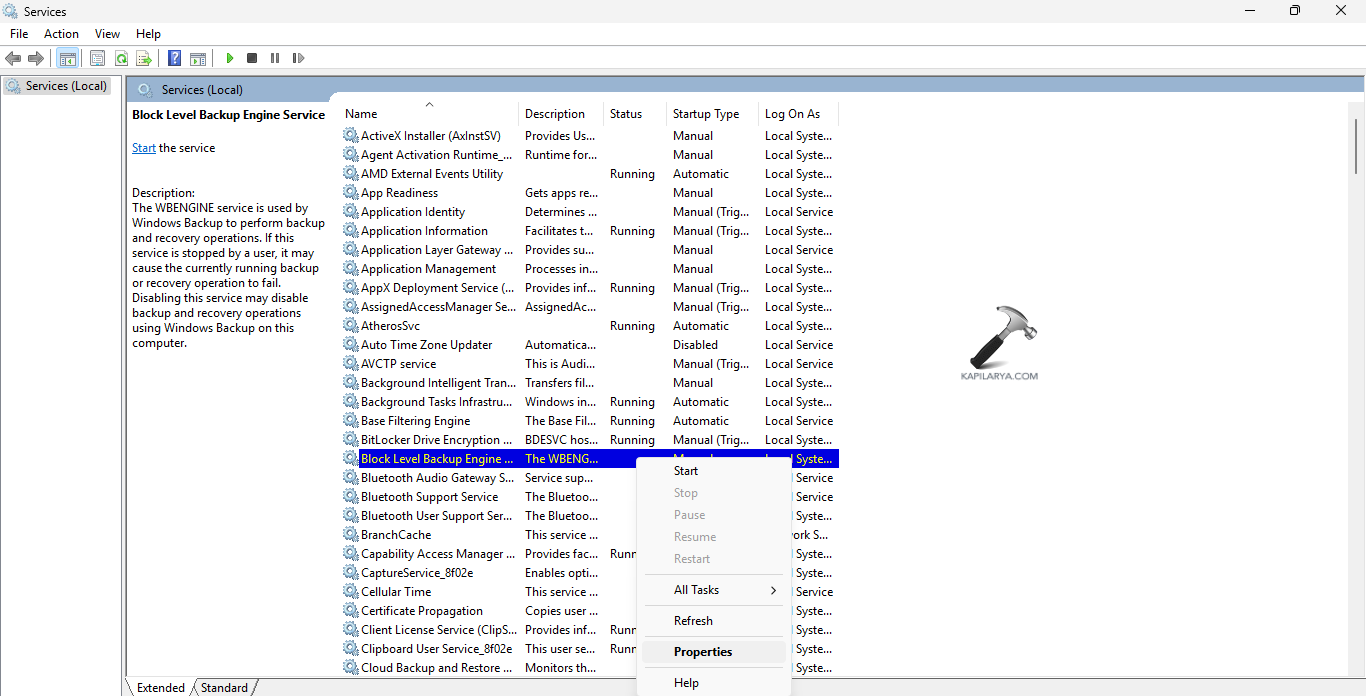
Task: Click the Properties toolbar icon
Action: pyautogui.click(x=97, y=58)
